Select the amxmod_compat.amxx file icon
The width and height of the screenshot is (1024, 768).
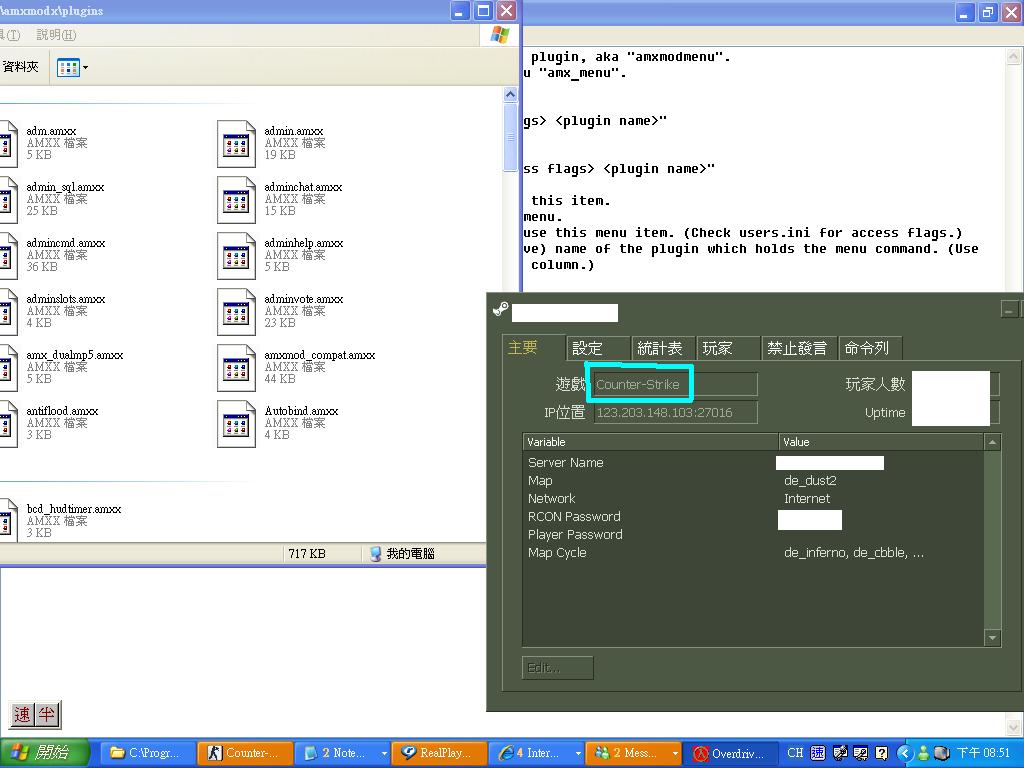point(236,368)
